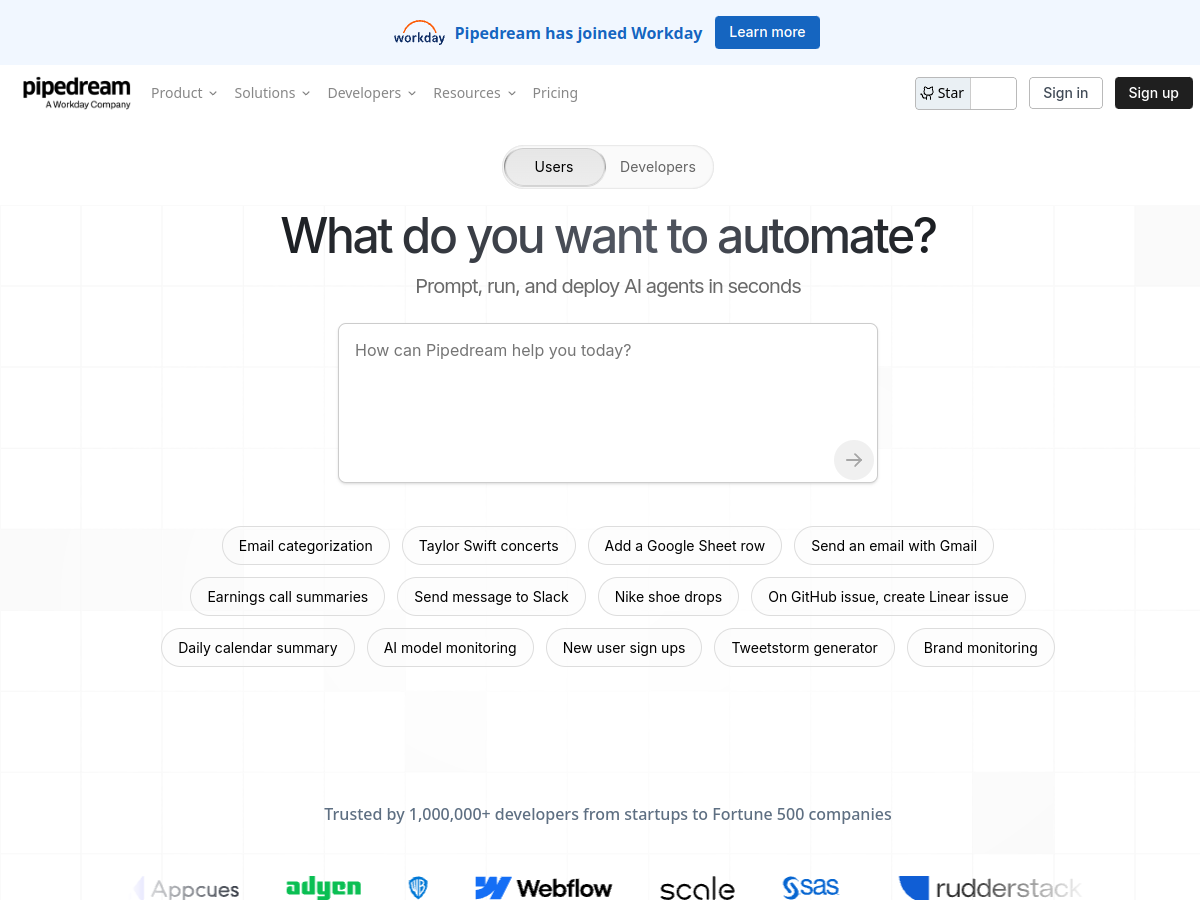Click the 'Trusted by 1,000,000+ developers' text
Viewport: 1200px width, 900px height.
click(x=608, y=814)
